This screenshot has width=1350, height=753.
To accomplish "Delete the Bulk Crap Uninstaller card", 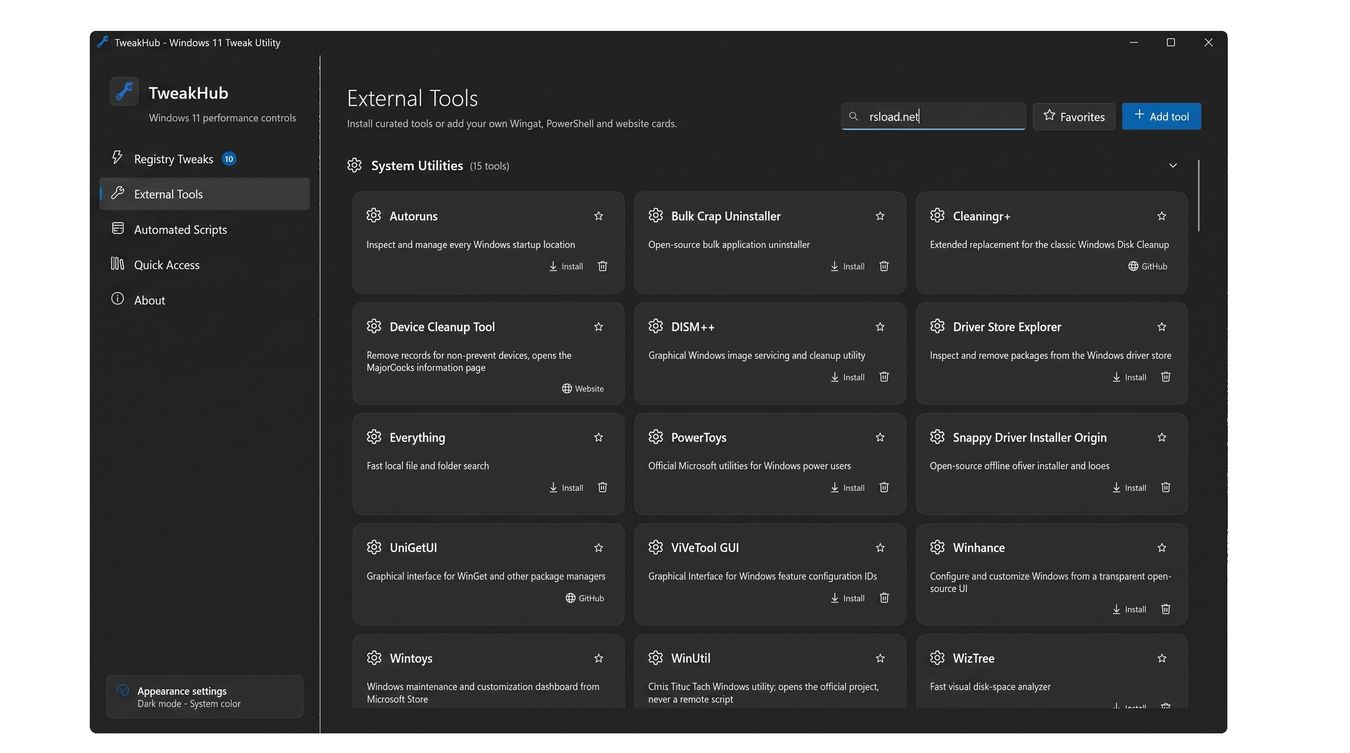I will pyautogui.click(x=884, y=266).
